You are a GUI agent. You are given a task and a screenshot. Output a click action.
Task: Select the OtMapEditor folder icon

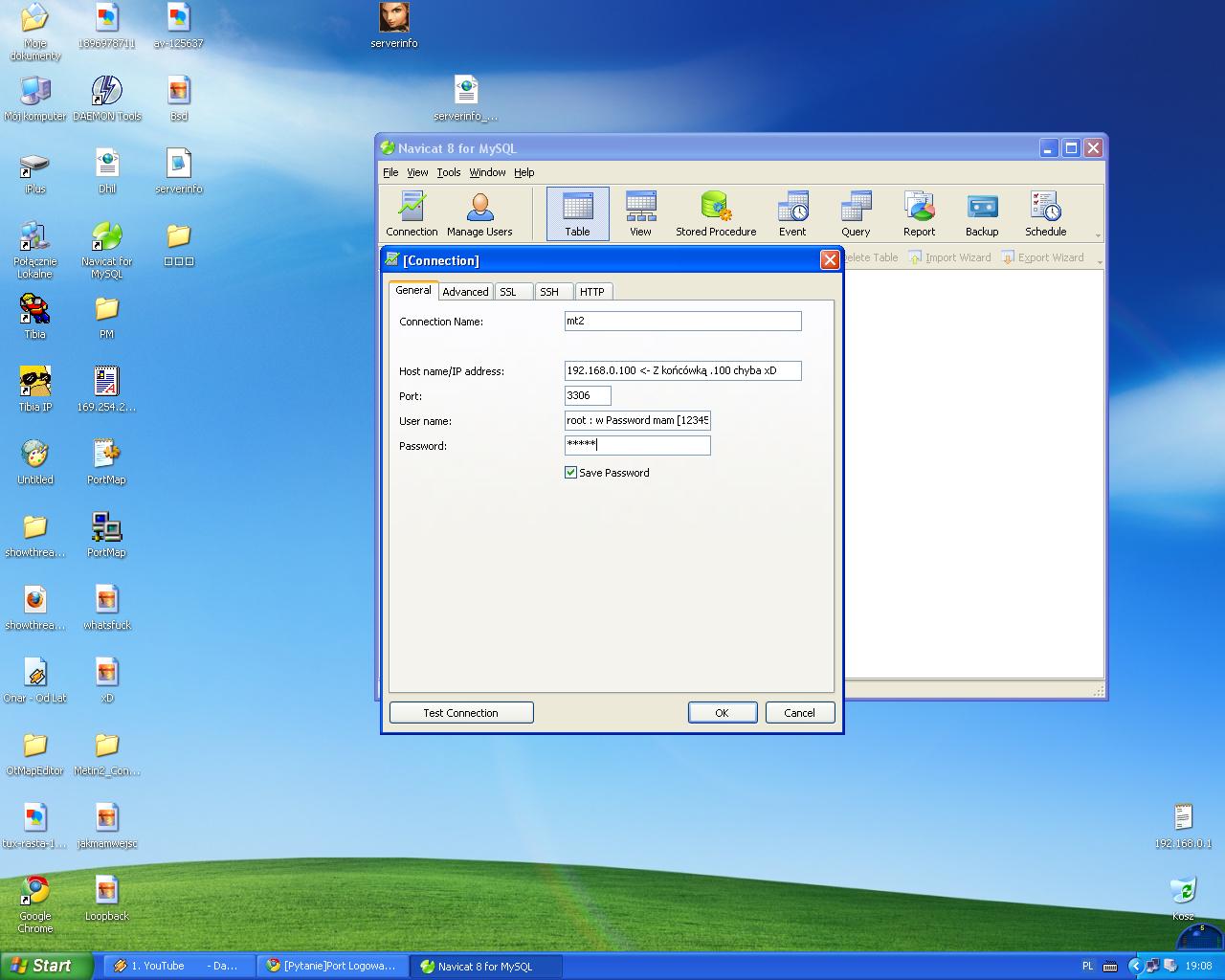(x=35, y=753)
